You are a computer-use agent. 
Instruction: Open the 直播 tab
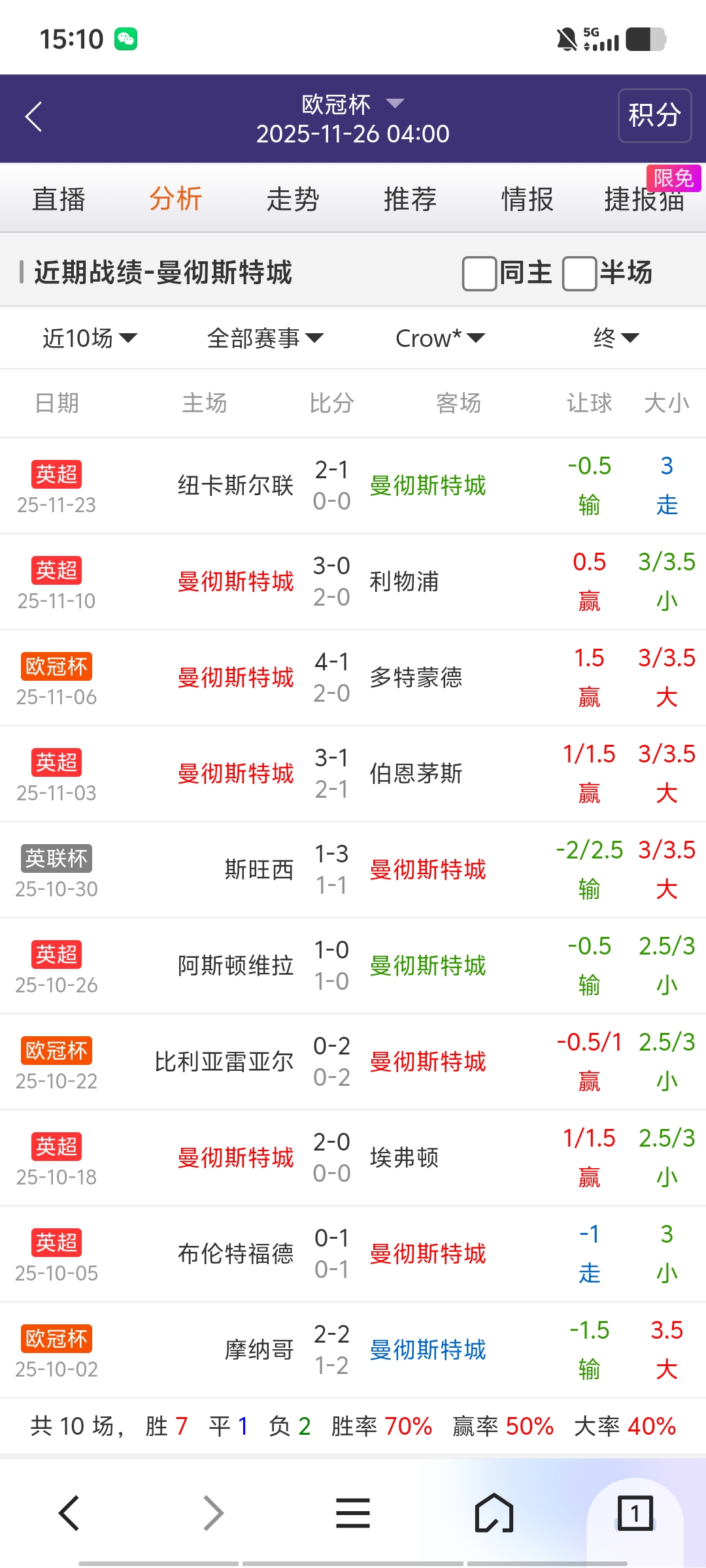[x=59, y=199]
